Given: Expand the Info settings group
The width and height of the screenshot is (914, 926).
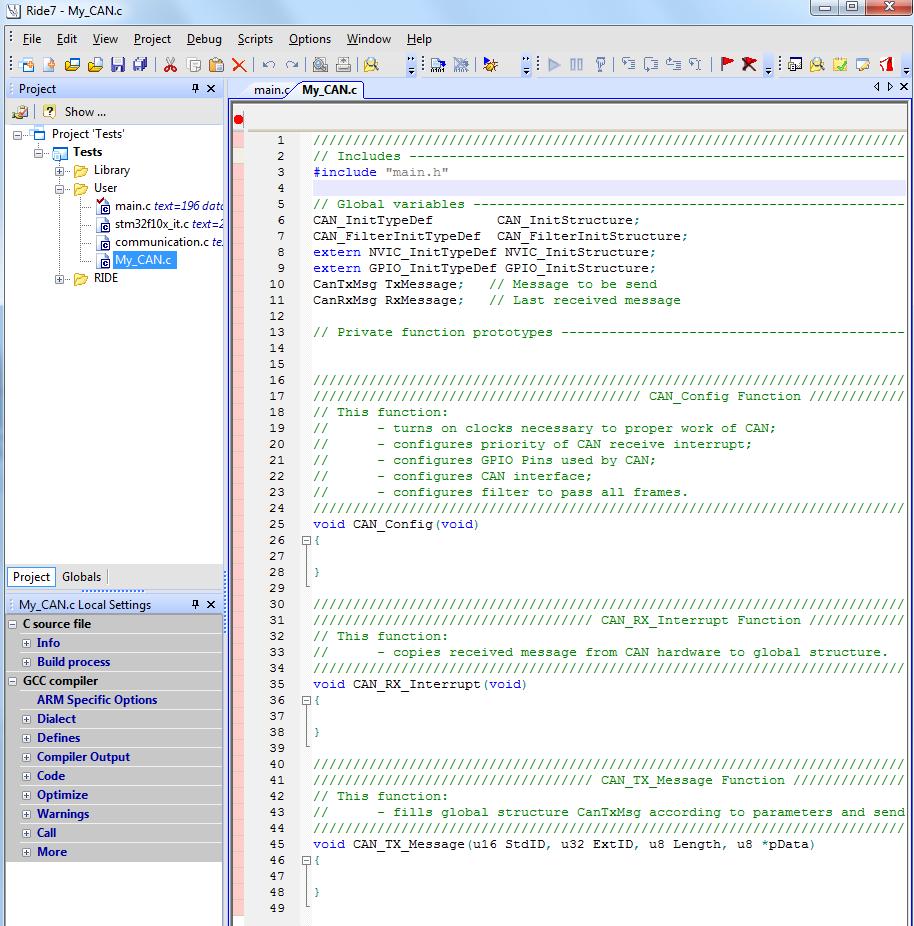Looking at the screenshot, I should (27, 643).
